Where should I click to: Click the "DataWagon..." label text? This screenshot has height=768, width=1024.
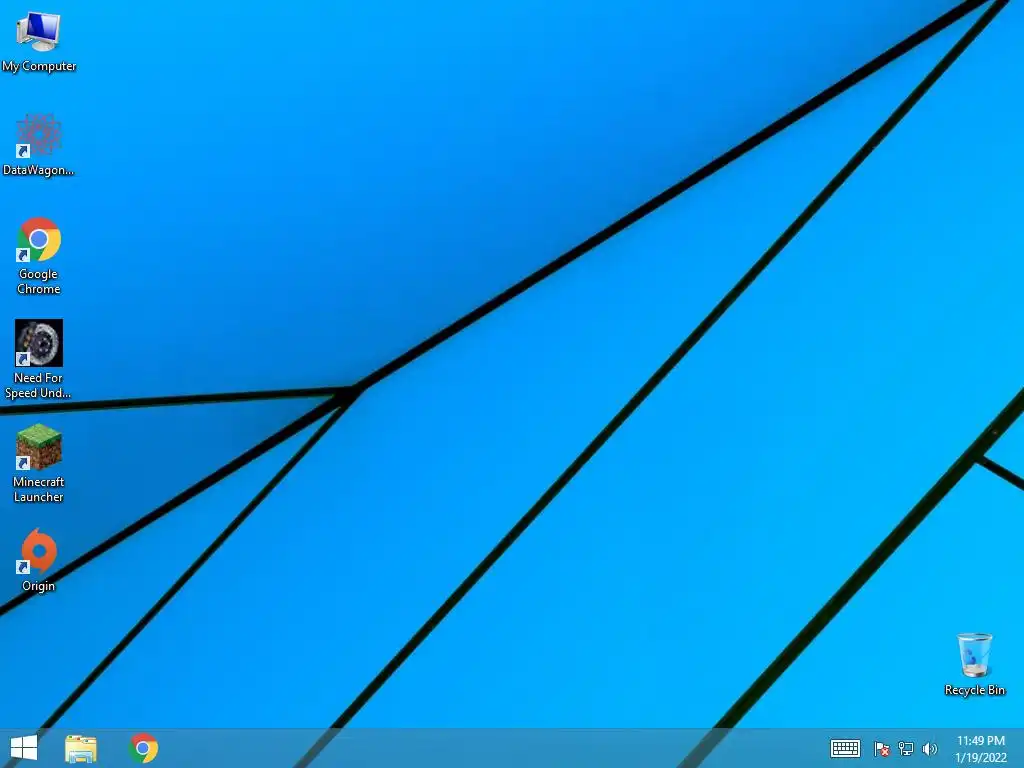(x=39, y=170)
